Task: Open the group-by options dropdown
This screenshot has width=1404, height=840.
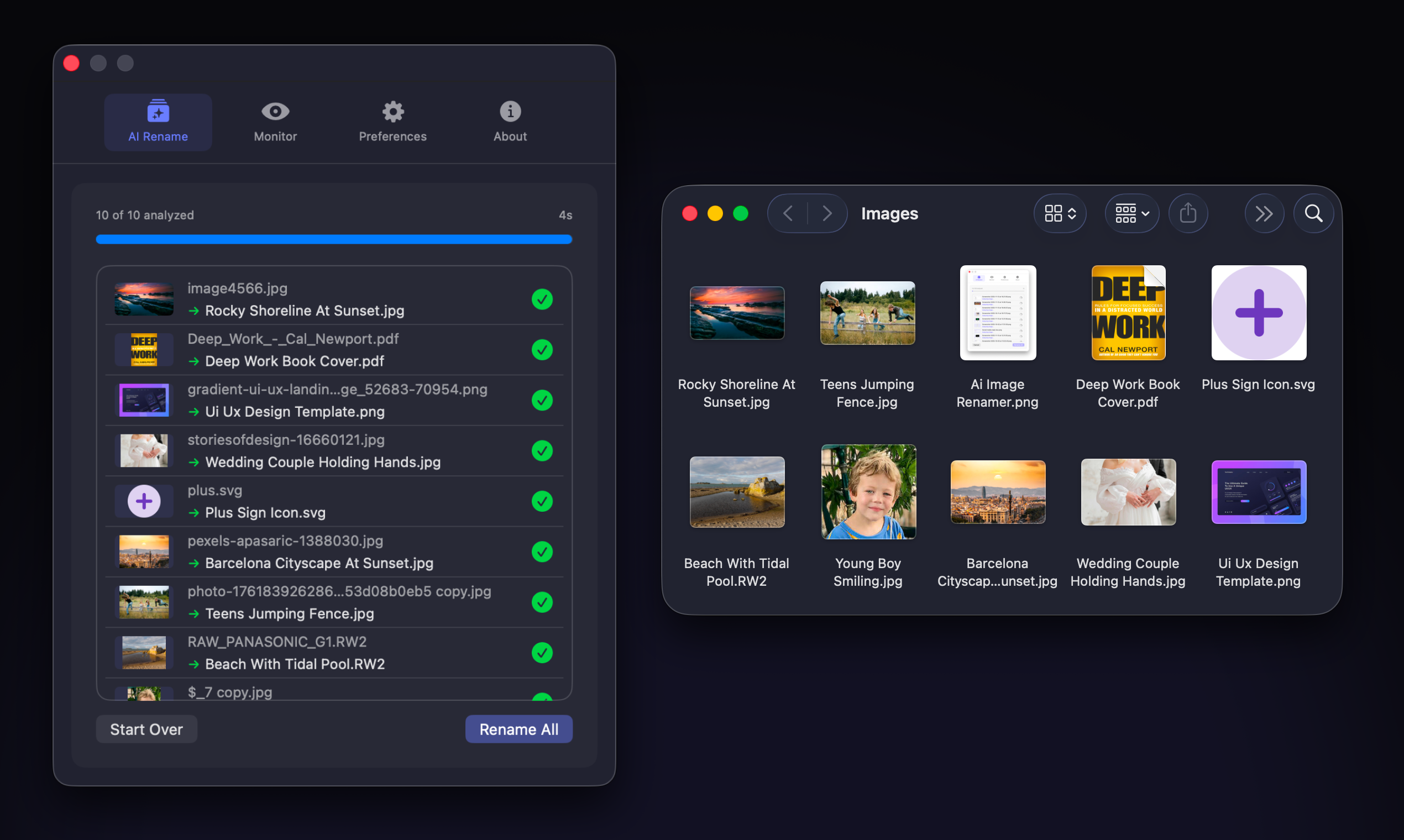Action: 1131,213
